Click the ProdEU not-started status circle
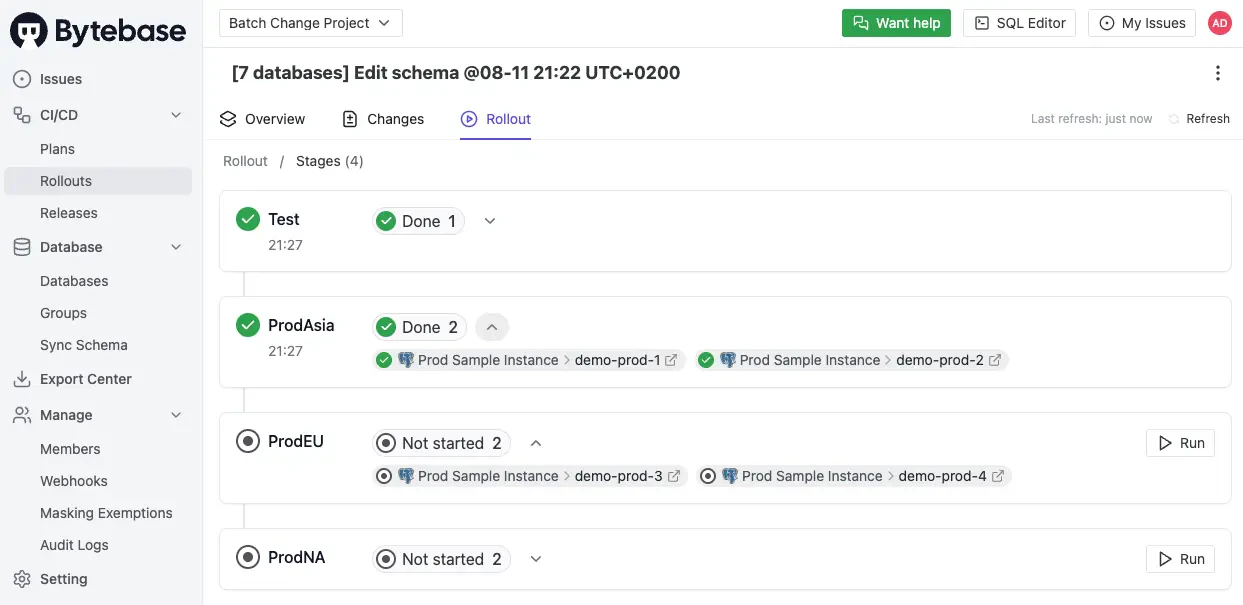This screenshot has height=605, width=1243. [248, 441]
